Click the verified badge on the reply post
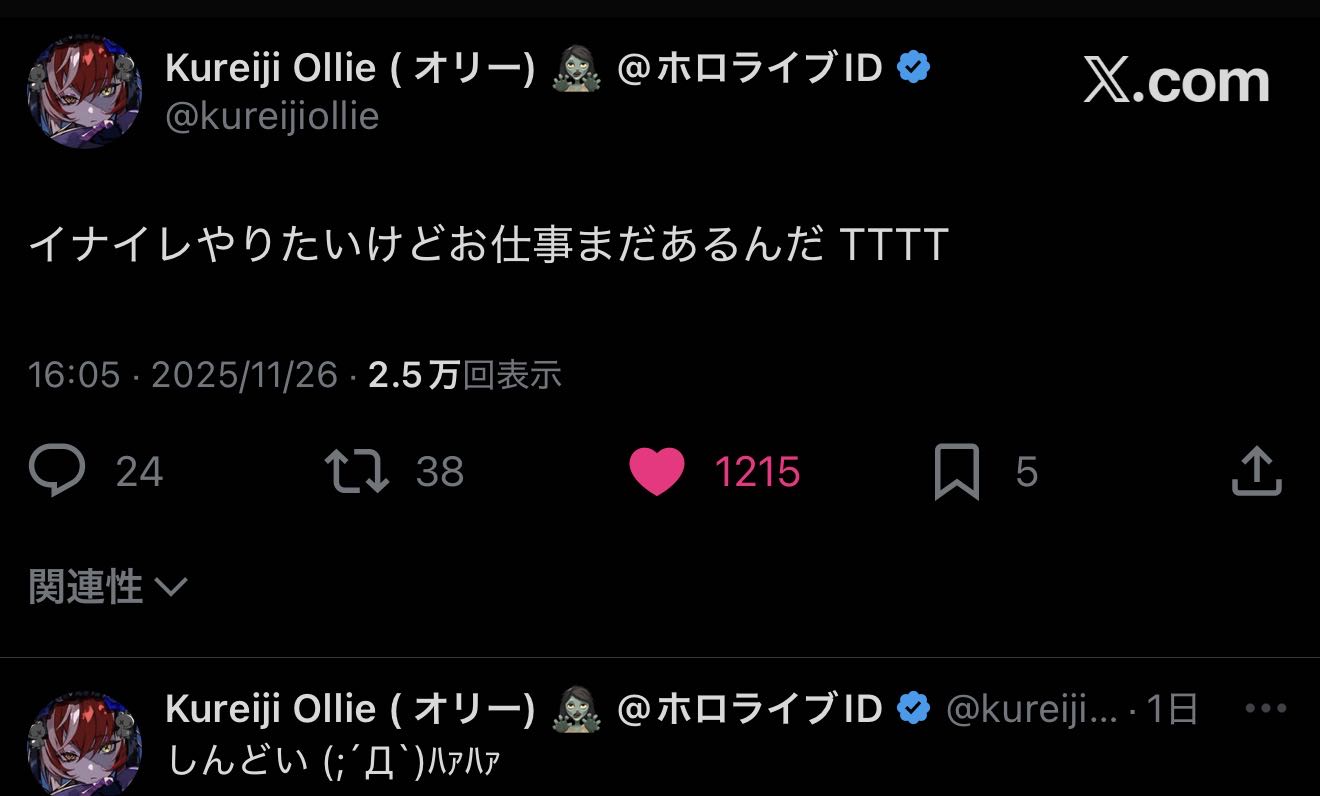 (913, 709)
